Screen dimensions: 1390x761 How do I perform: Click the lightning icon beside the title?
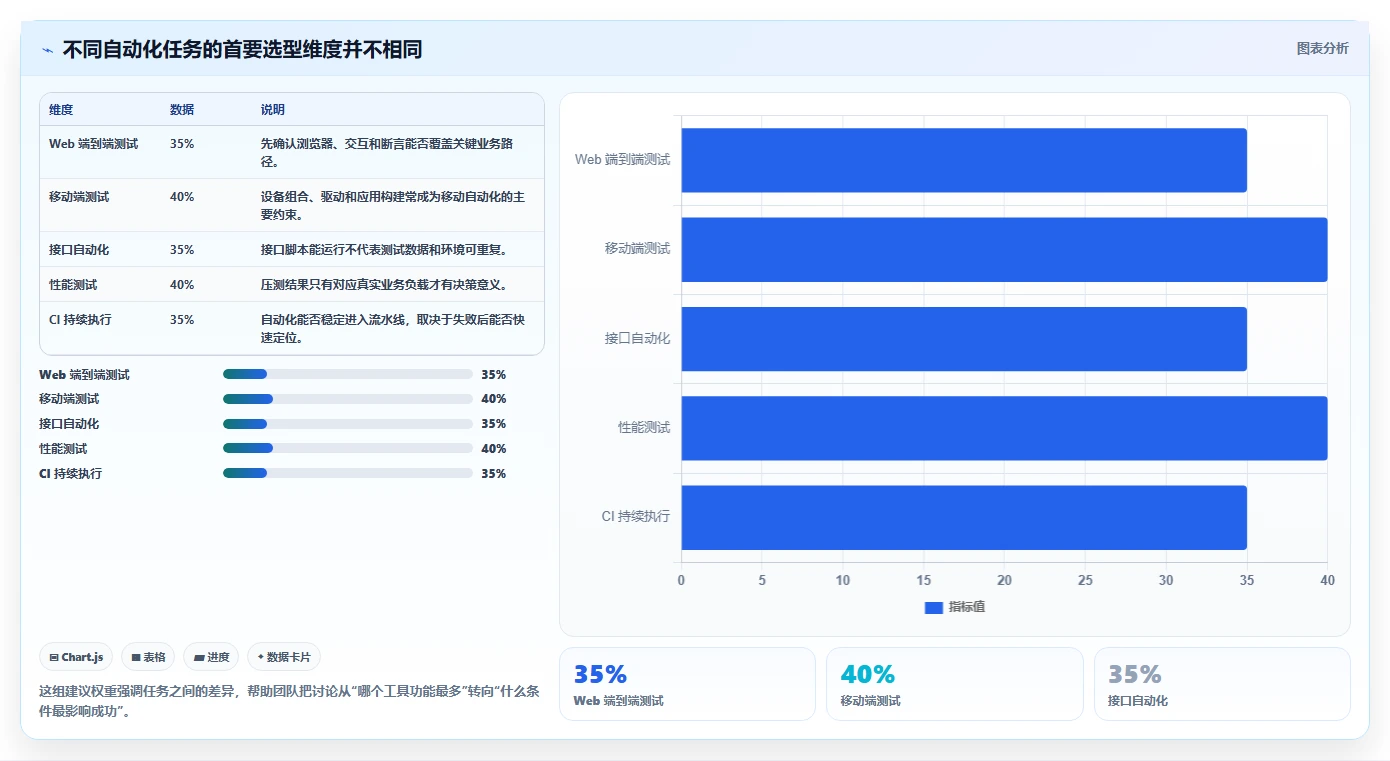pos(47,50)
